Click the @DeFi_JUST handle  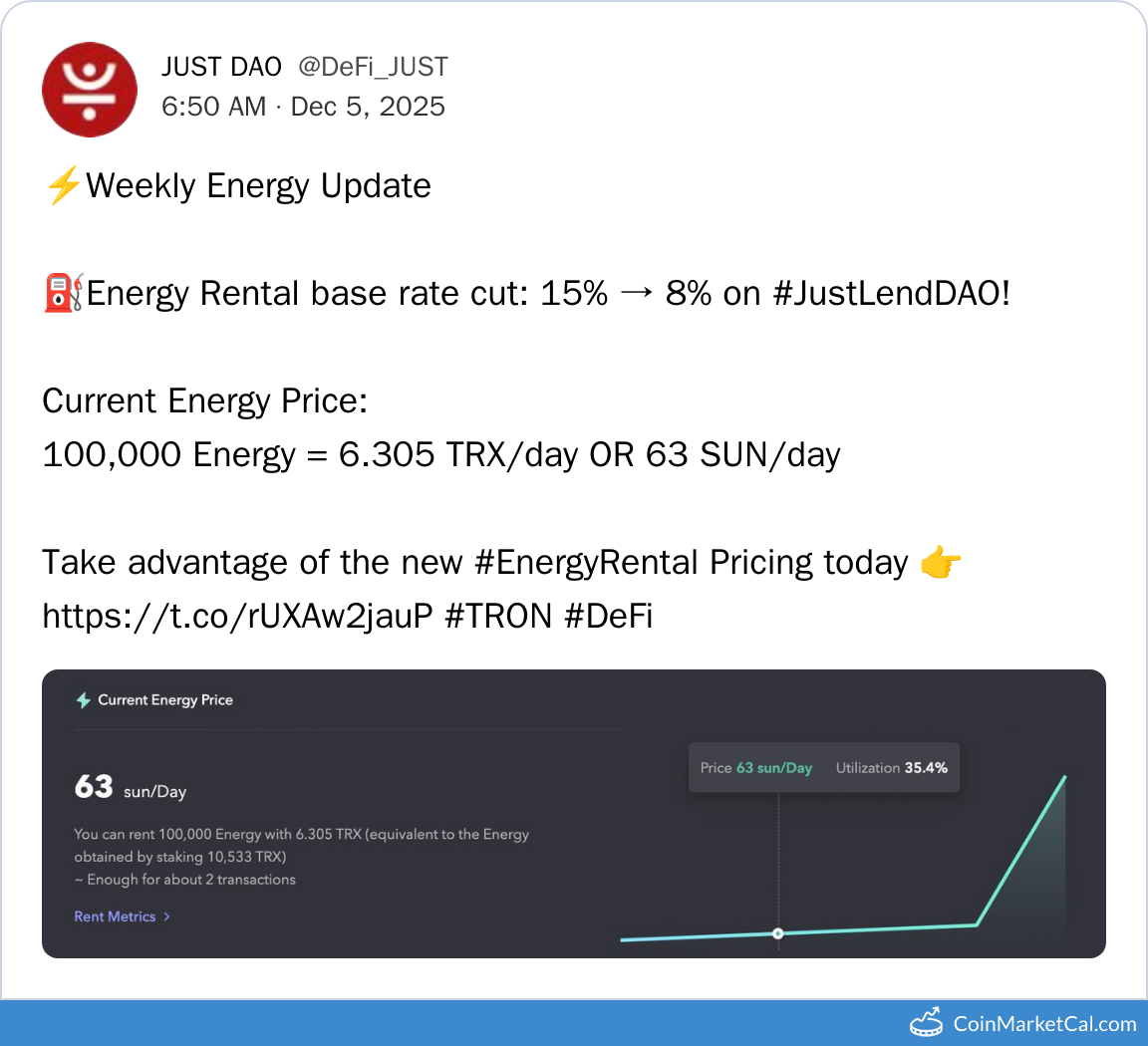click(373, 67)
